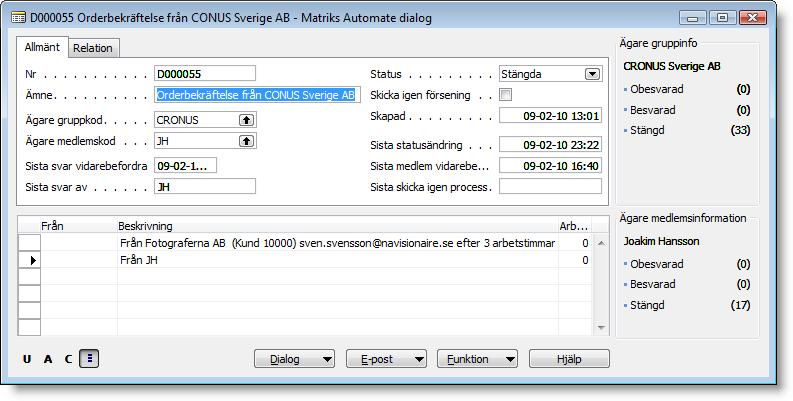Click the Hjälp button
Viewport: 793px width, 401px height.
(x=569, y=359)
